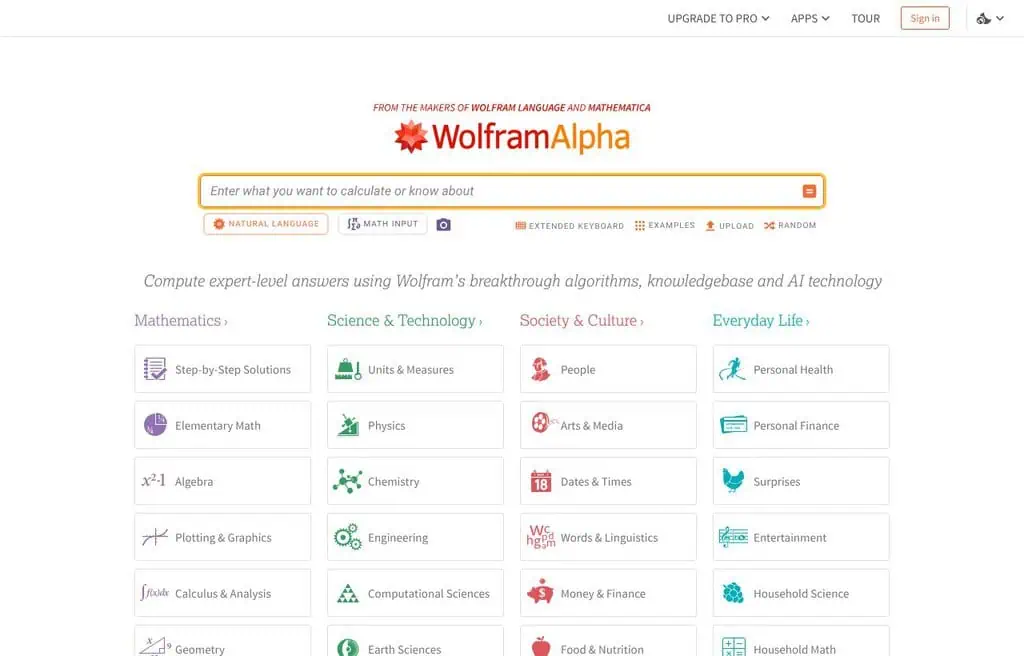
Task: Click the Step-by-Step Solutions notebook icon
Action: pyautogui.click(x=155, y=369)
